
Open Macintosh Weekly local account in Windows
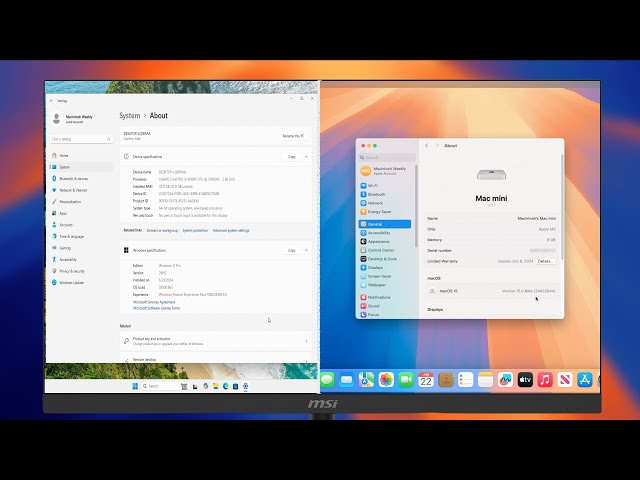(x=73, y=119)
